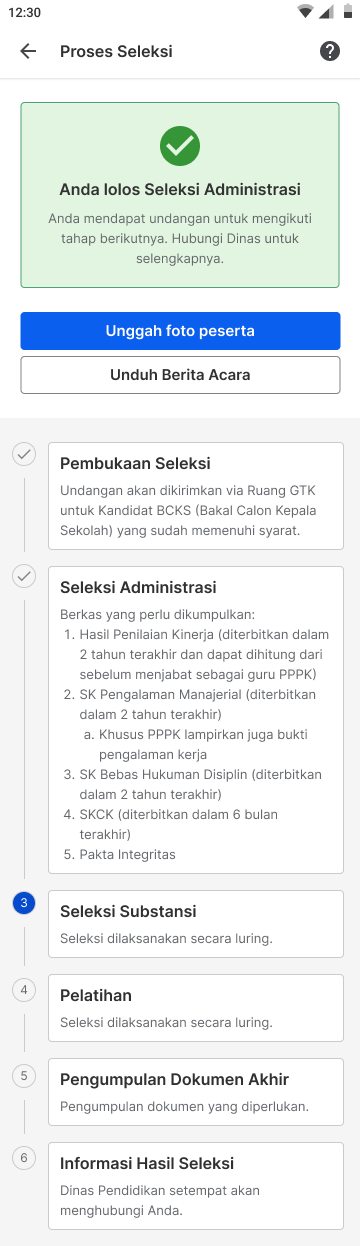Screen dimensions: 360x1246
Task: Click Unggah foto peserta button
Action: [x=180, y=331]
